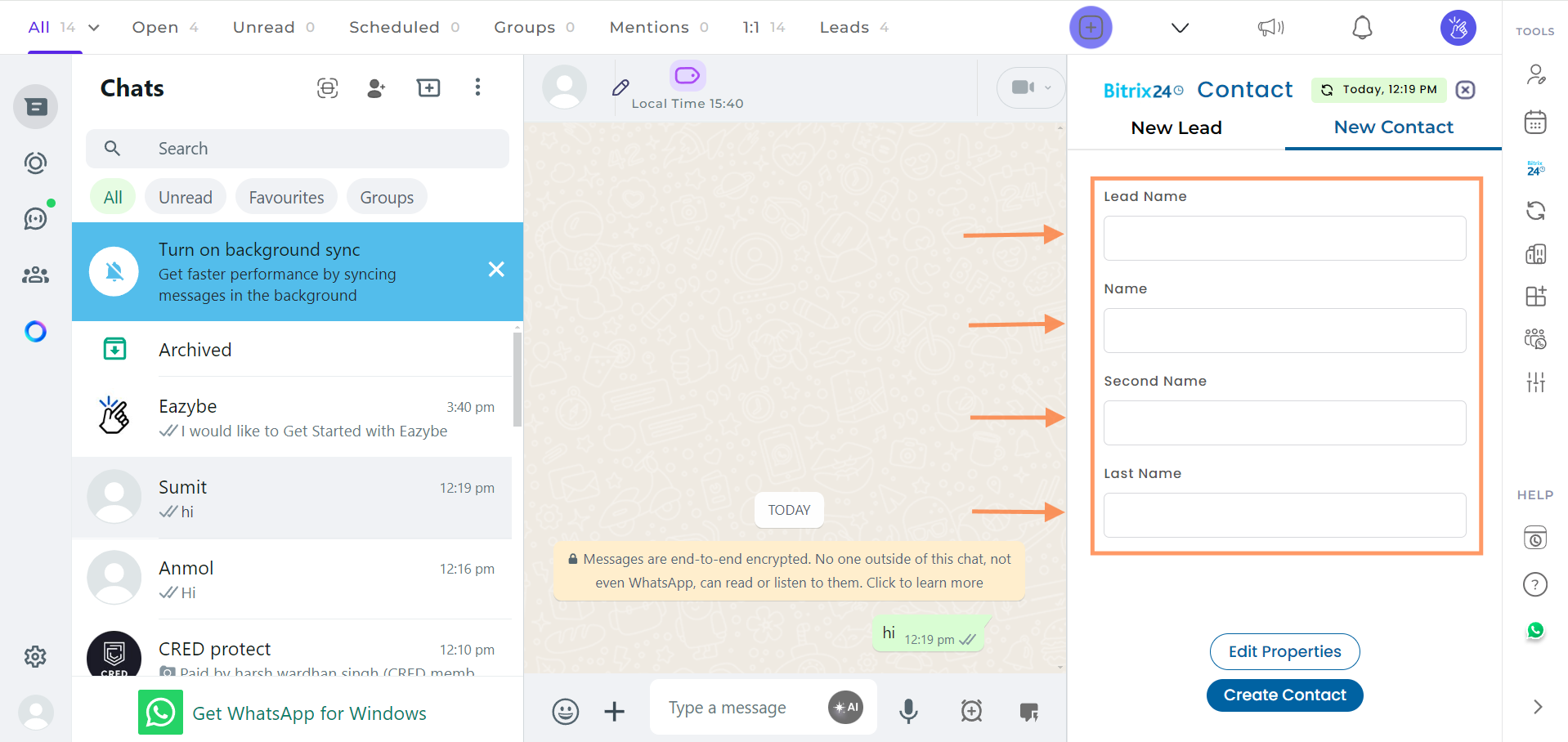Select the Groups chat filter chip
Screen dimensions: 1568x742
tap(387, 198)
